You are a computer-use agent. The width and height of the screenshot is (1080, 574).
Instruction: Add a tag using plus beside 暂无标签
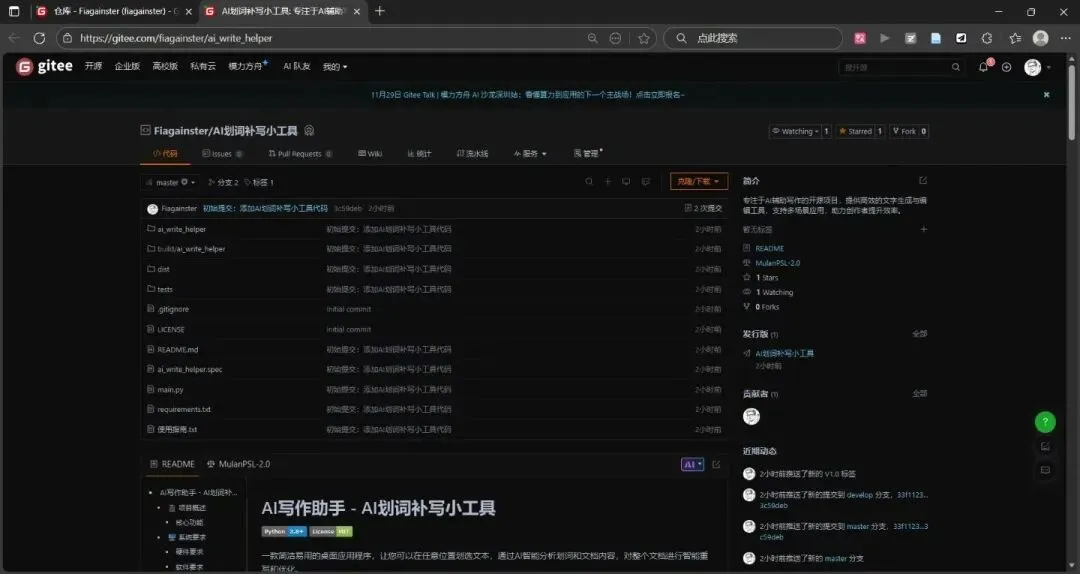tap(924, 229)
